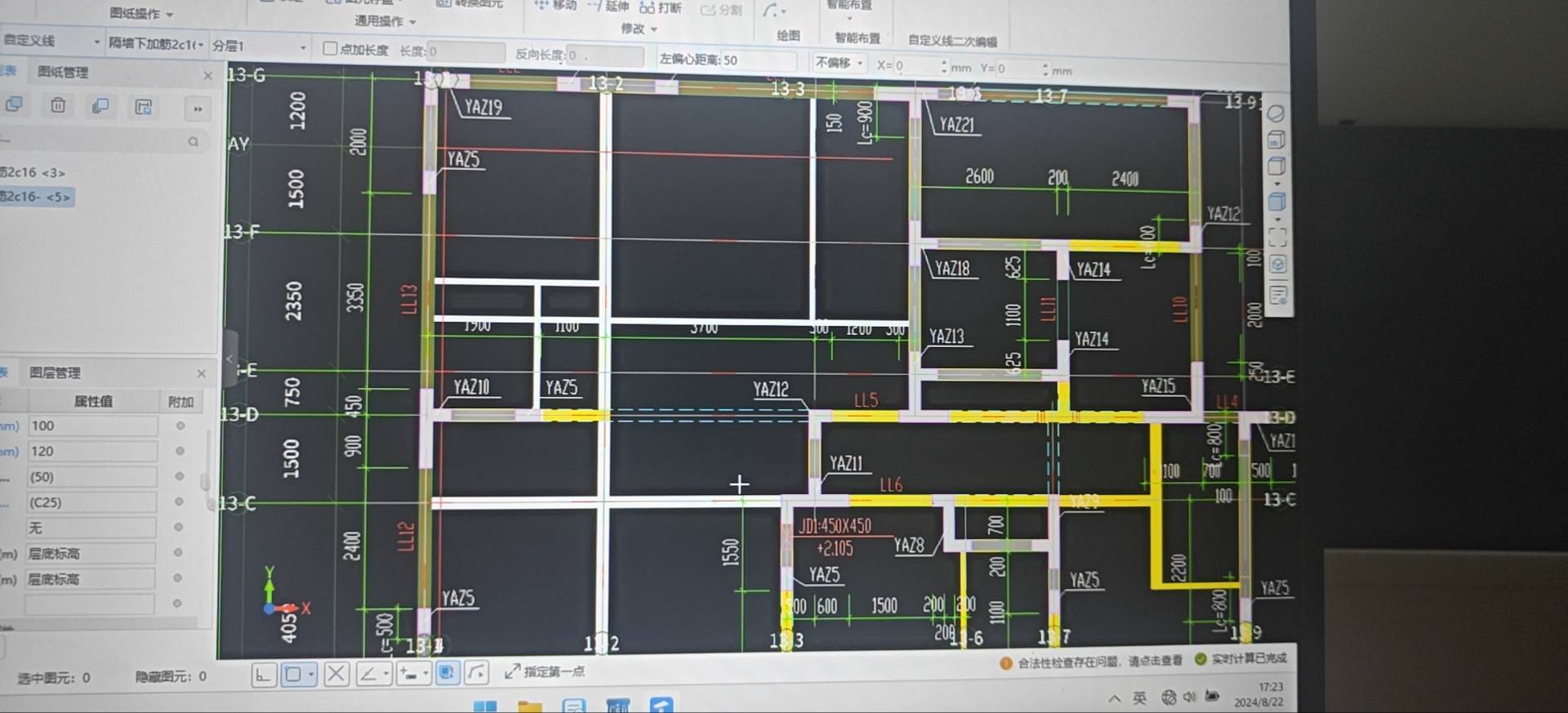Collapse left panel with the side arrow handle
This screenshot has width=1568, height=713.
pyautogui.click(x=230, y=358)
